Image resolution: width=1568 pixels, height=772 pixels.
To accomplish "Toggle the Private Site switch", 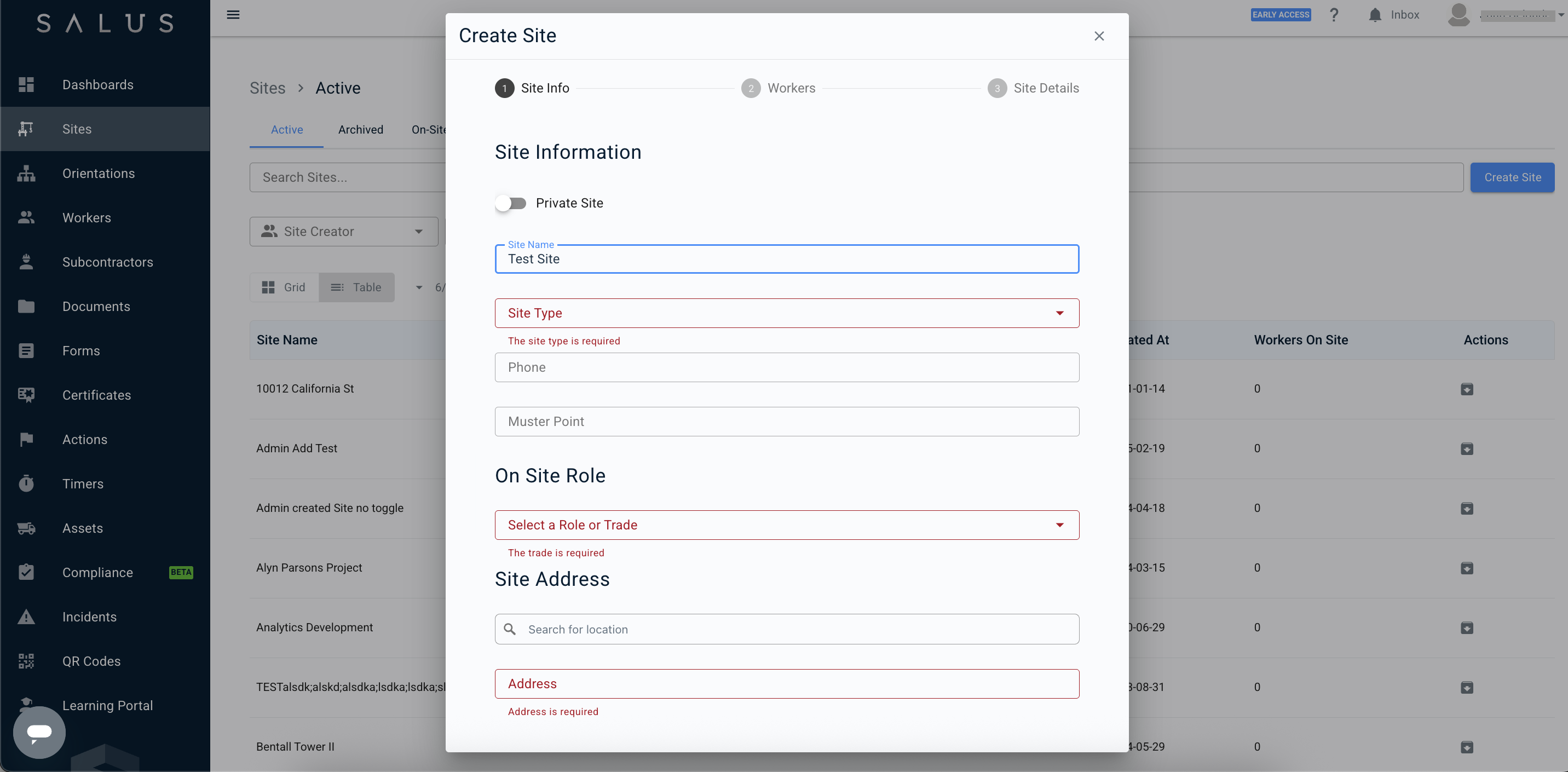I will pyautogui.click(x=511, y=203).
